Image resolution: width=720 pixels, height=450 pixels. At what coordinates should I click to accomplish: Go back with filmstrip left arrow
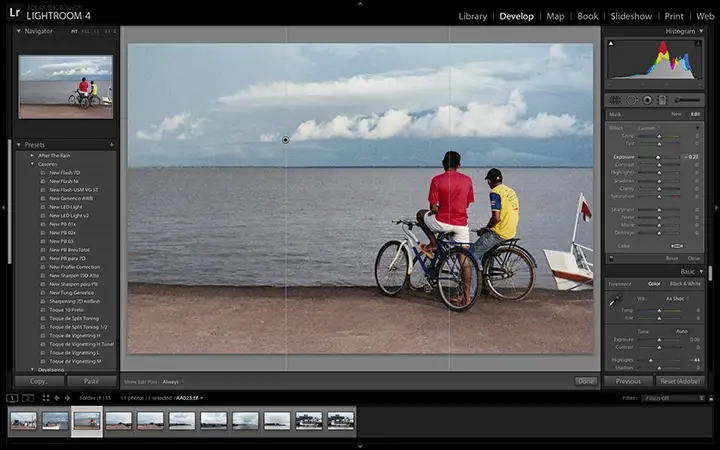(x=57, y=398)
